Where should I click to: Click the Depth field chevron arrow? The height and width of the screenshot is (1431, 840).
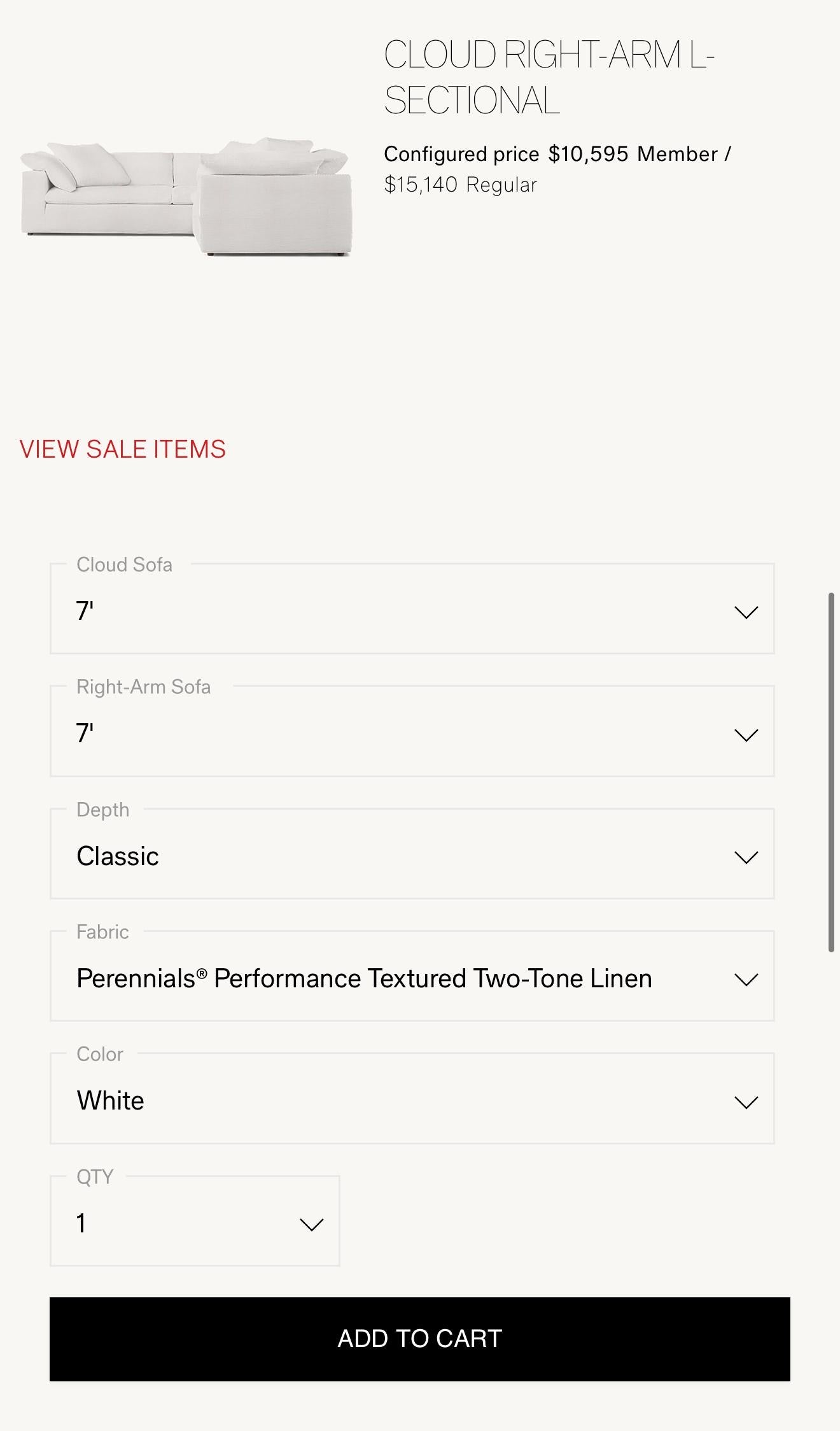point(746,857)
